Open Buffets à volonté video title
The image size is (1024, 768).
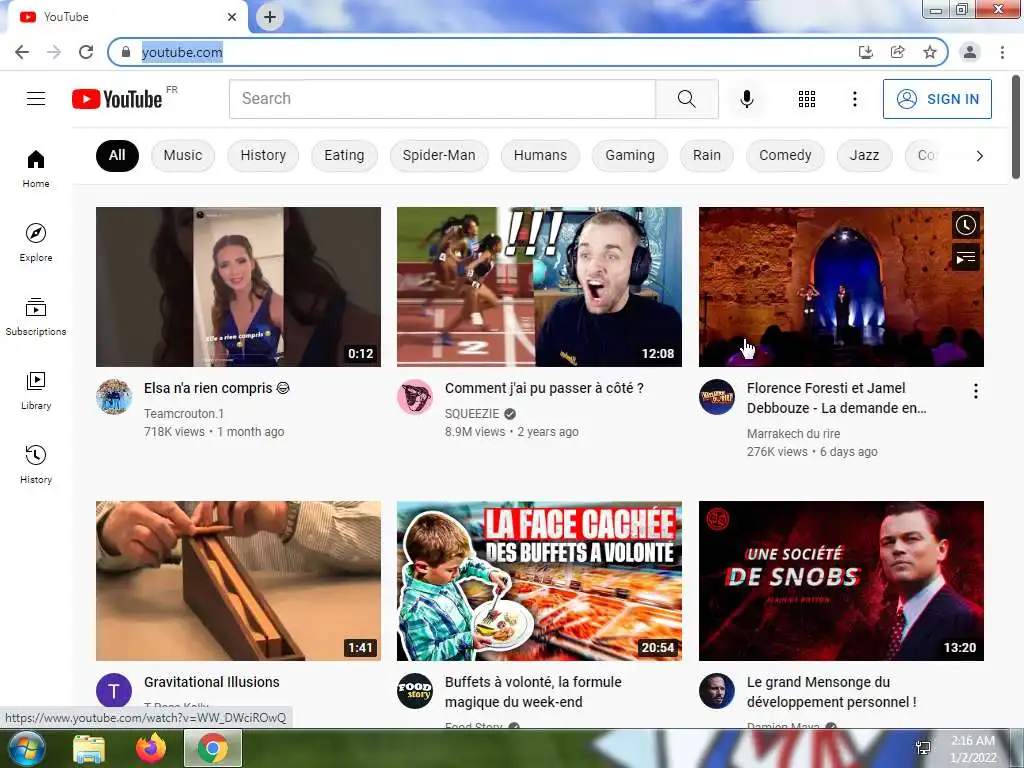click(x=533, y=692)
